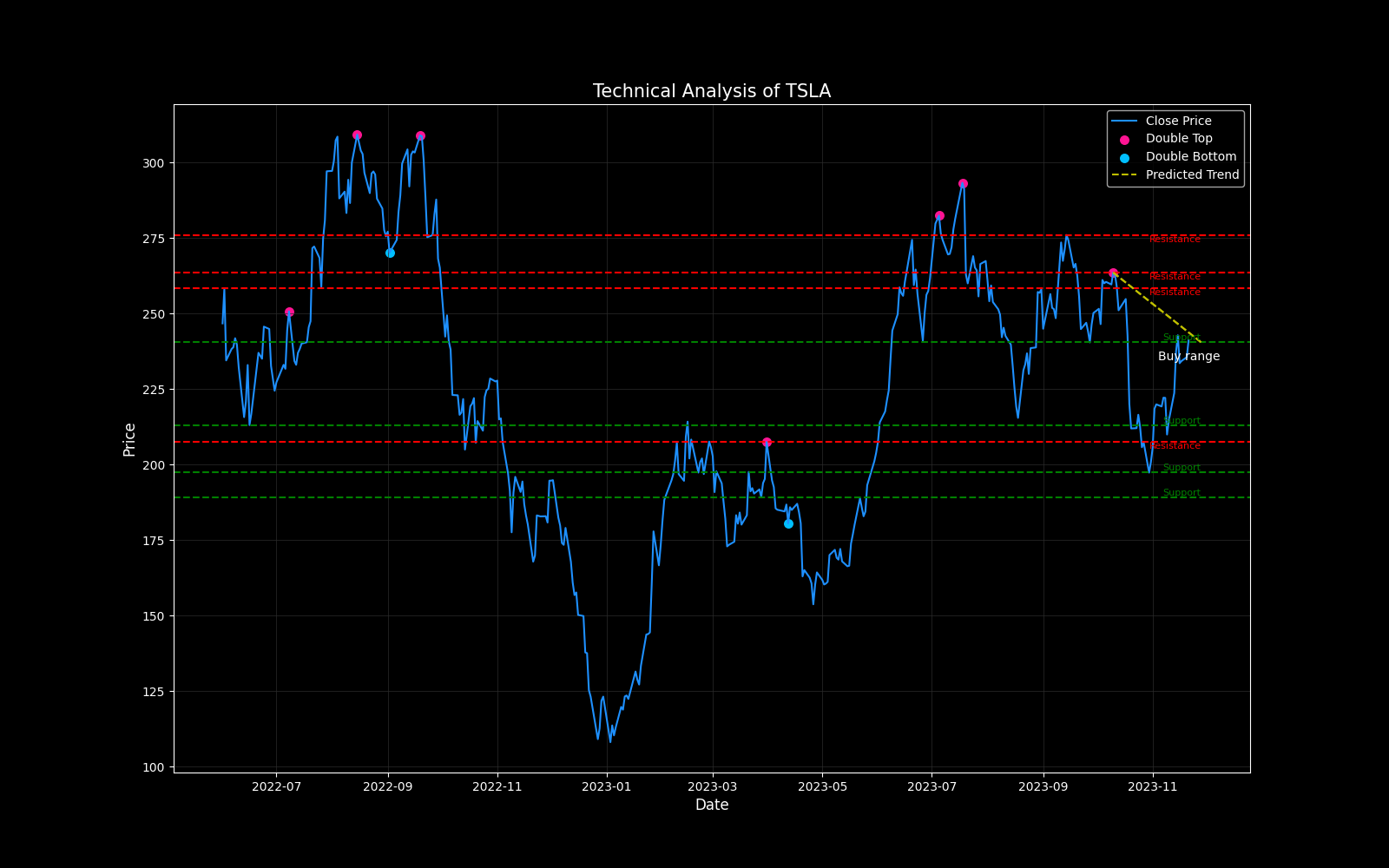
Task: Click the 2022-07 date tick
Action: coord(276,787)
